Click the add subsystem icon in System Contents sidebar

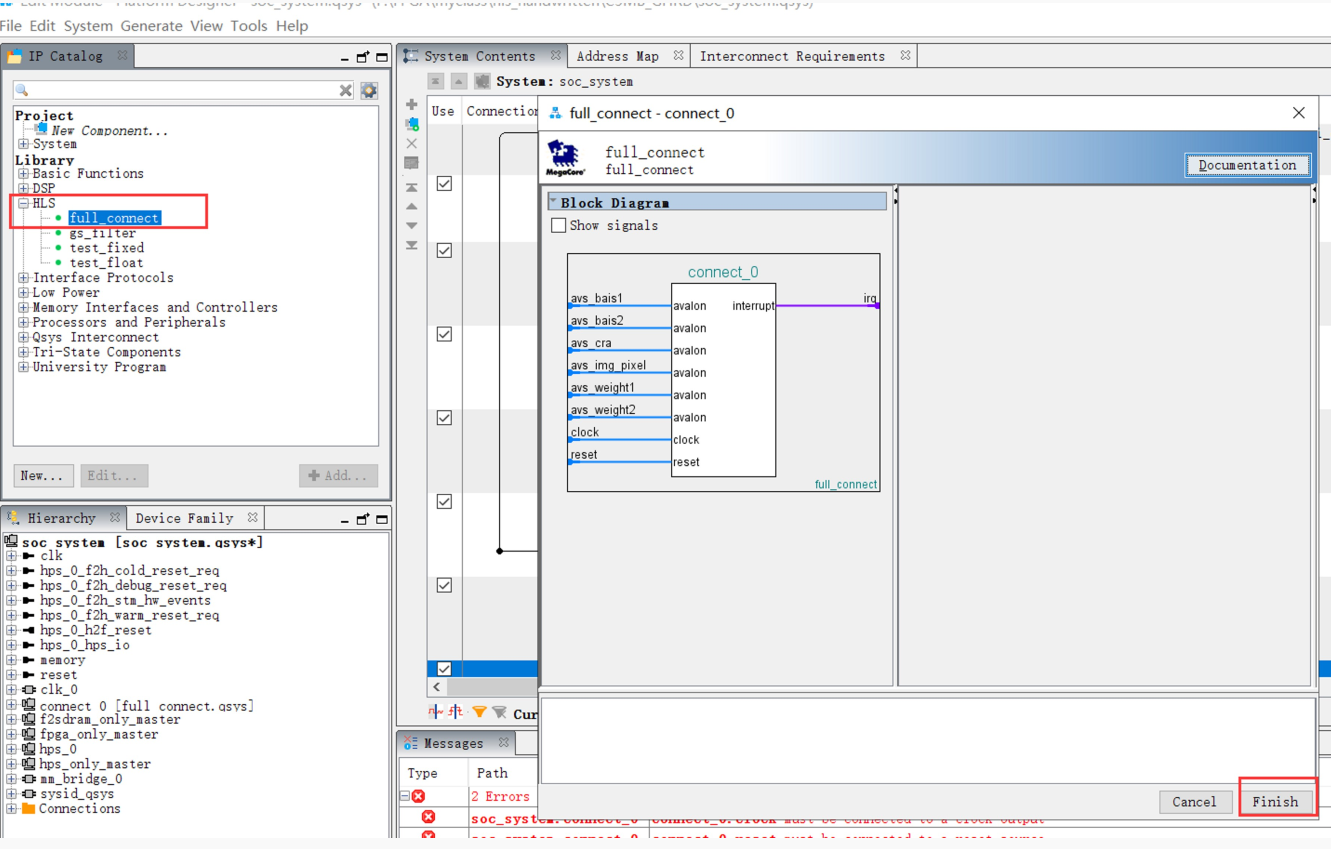coord(411,124)
